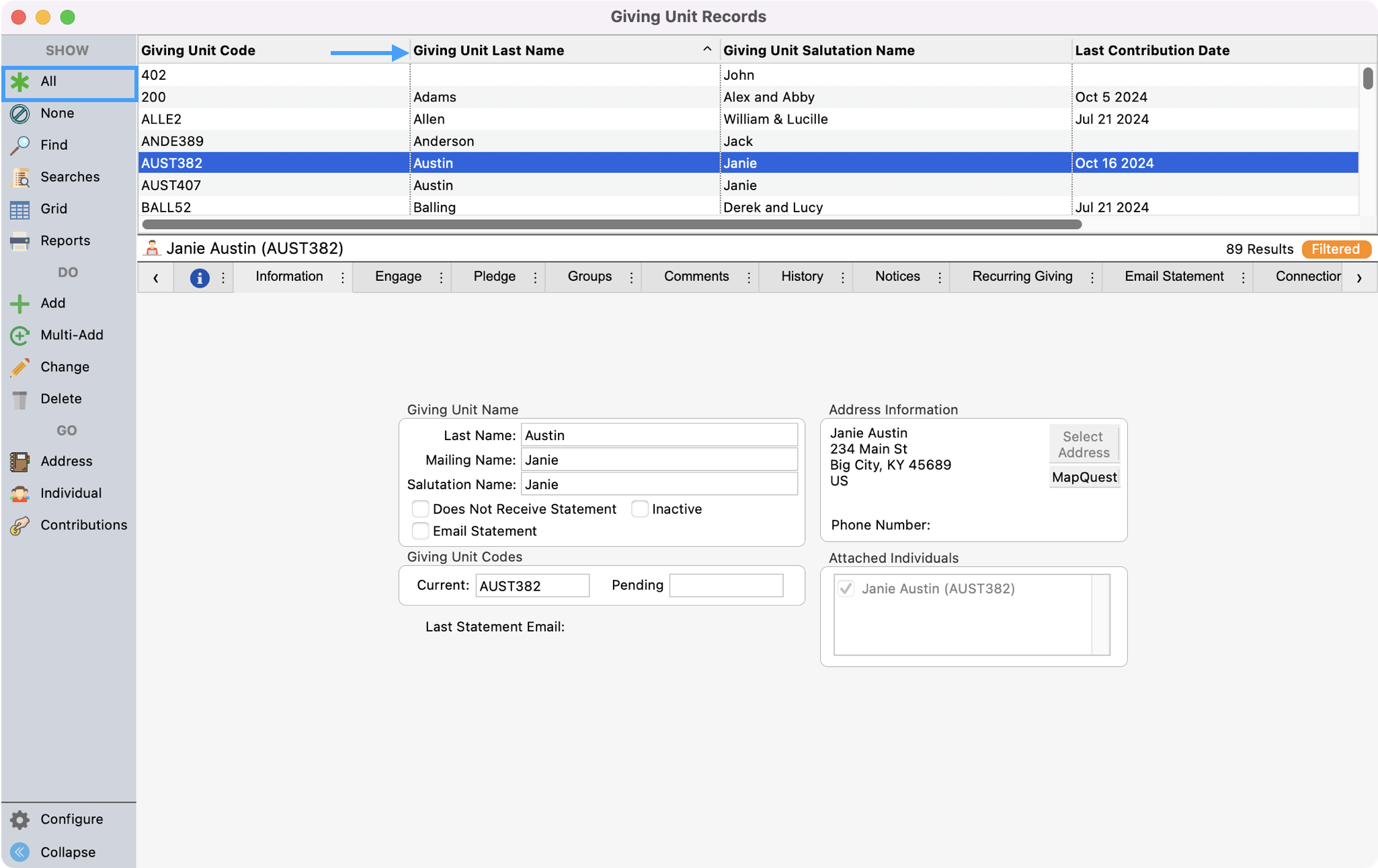Open Reports printer icon
1378x868 pixels.
(19, 241)
